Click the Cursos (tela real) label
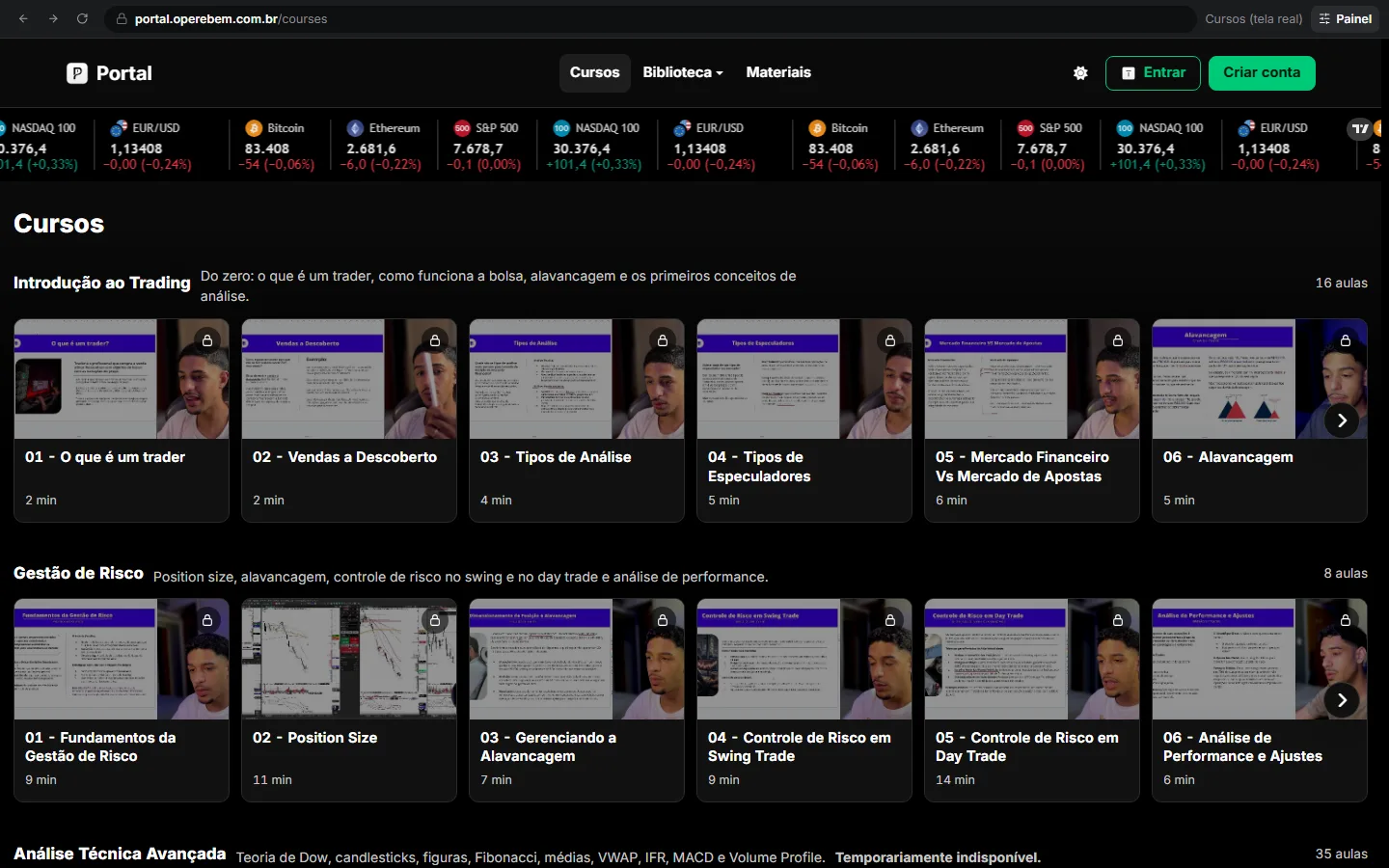This screenshot has width=1389, height=868. [x=1253, y=18]
